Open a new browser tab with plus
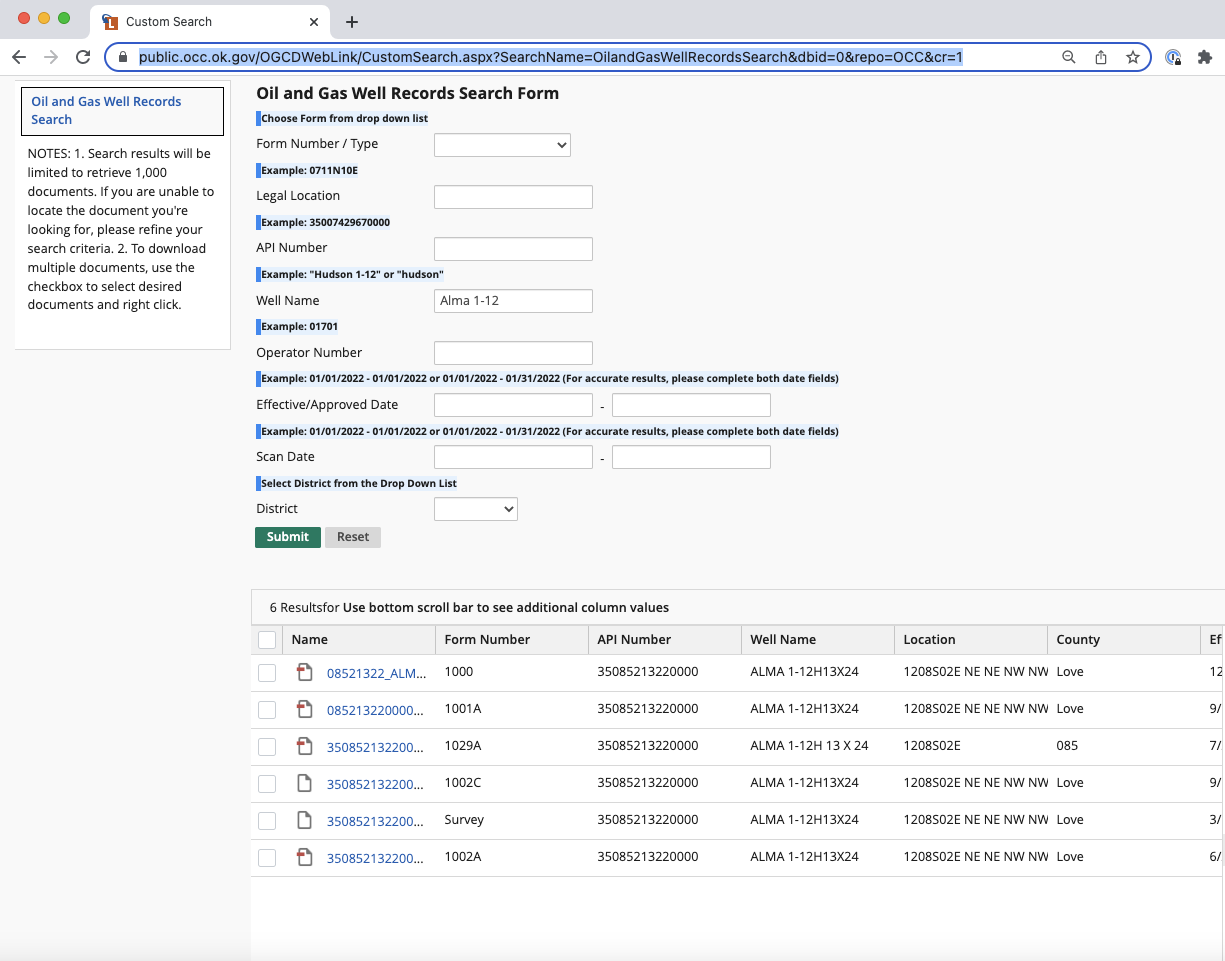The width and height of the screenshot is (1225, 961). pyautogui.click(x=352, y=22)
